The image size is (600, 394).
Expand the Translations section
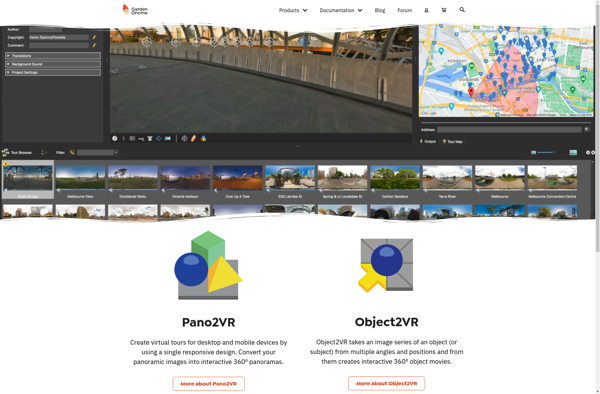click(53, 56)
